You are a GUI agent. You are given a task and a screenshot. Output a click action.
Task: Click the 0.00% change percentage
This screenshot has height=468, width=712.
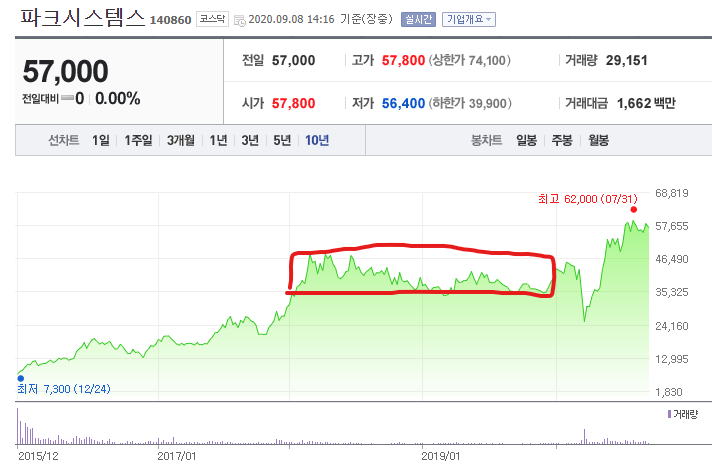(x=118, y=99)
